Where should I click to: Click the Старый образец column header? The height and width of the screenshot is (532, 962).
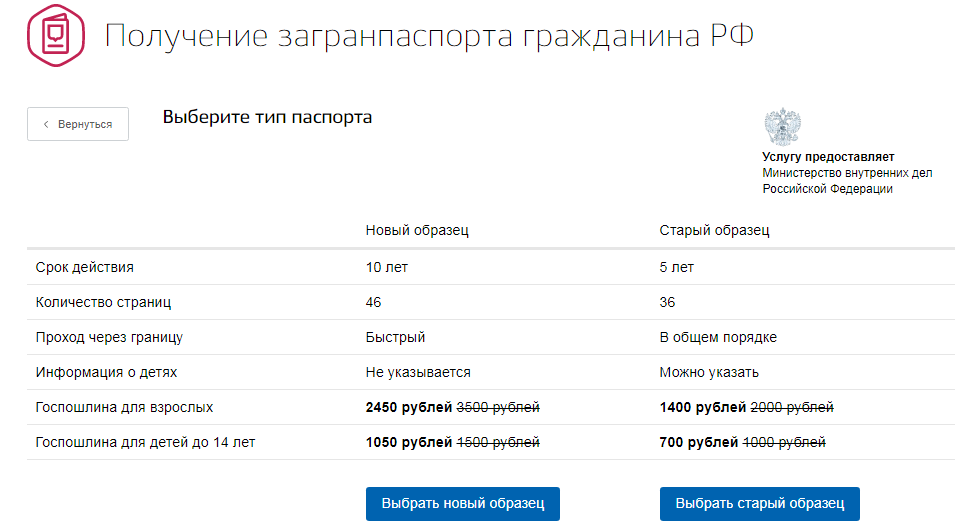[x=714, y=230]
